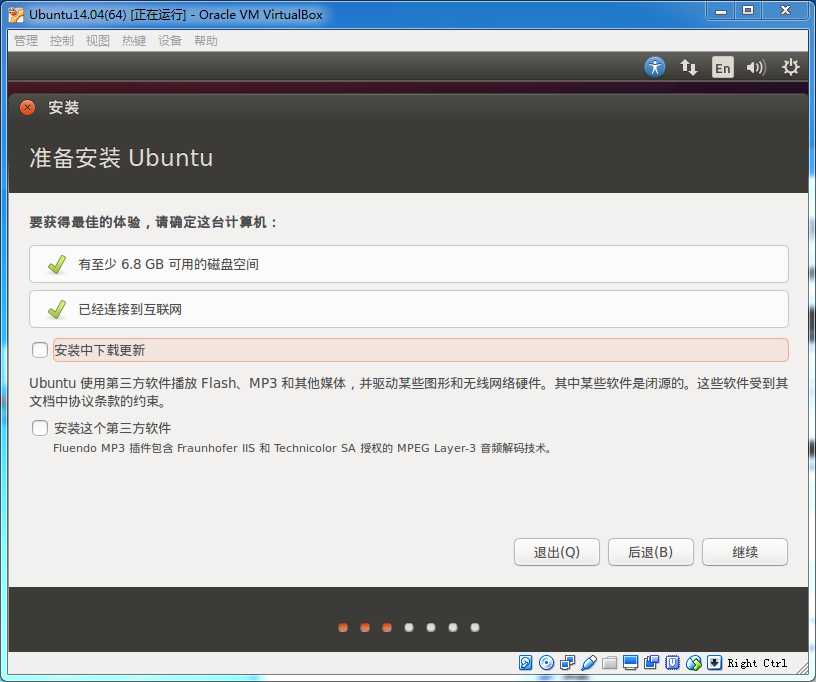816x682 pixels.
Task: Open the sound volume indicator
Action: click(756, 67)
